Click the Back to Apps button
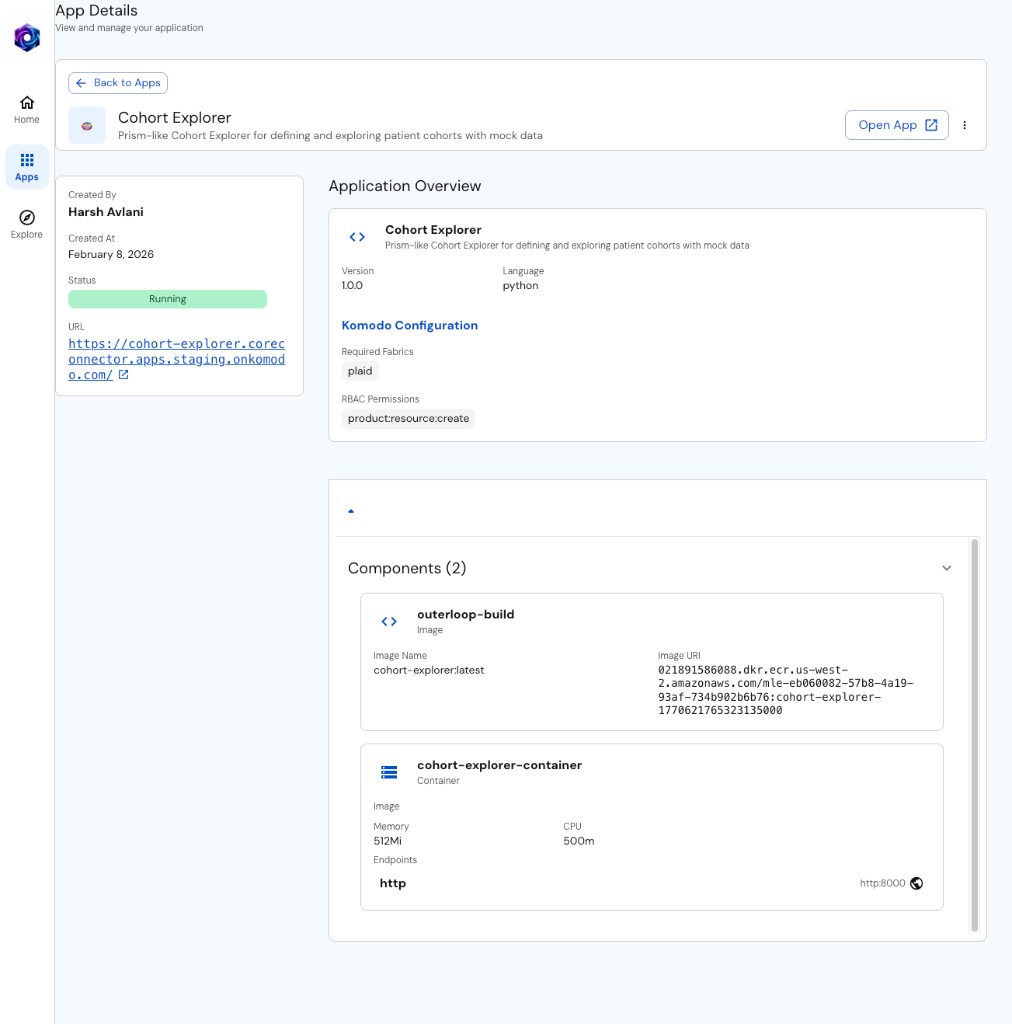This screenshot has height=1024, width=1012. [x=118, y=83]
